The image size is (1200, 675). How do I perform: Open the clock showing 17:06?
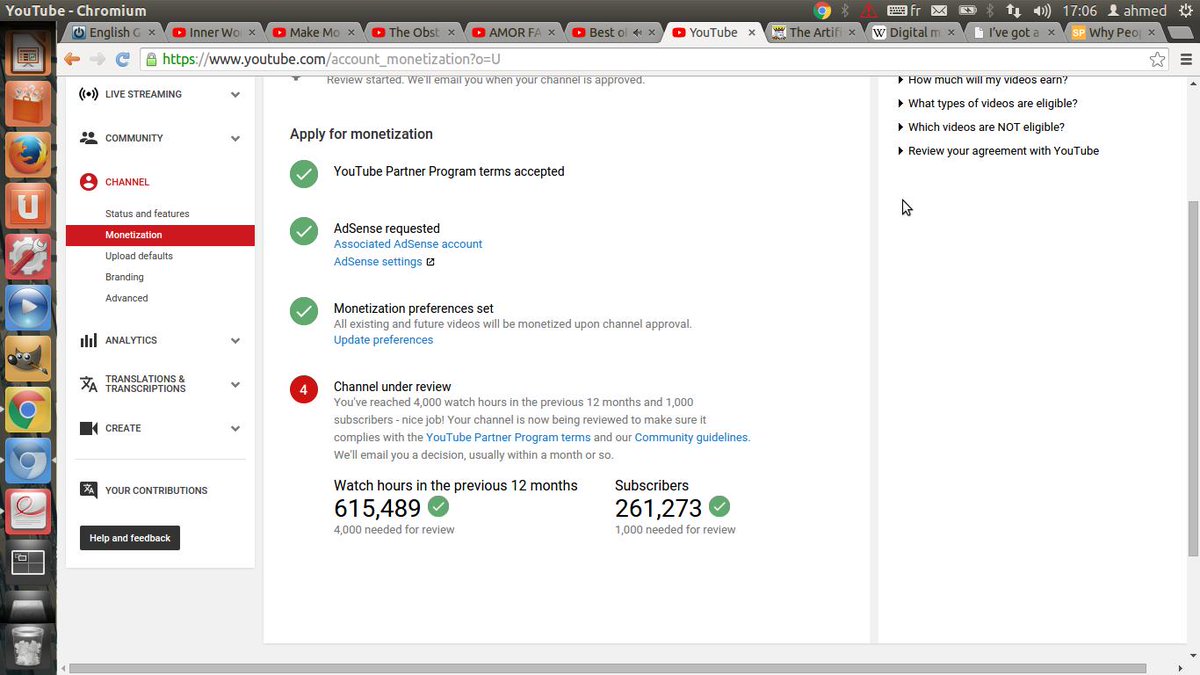coord(1080,11)
